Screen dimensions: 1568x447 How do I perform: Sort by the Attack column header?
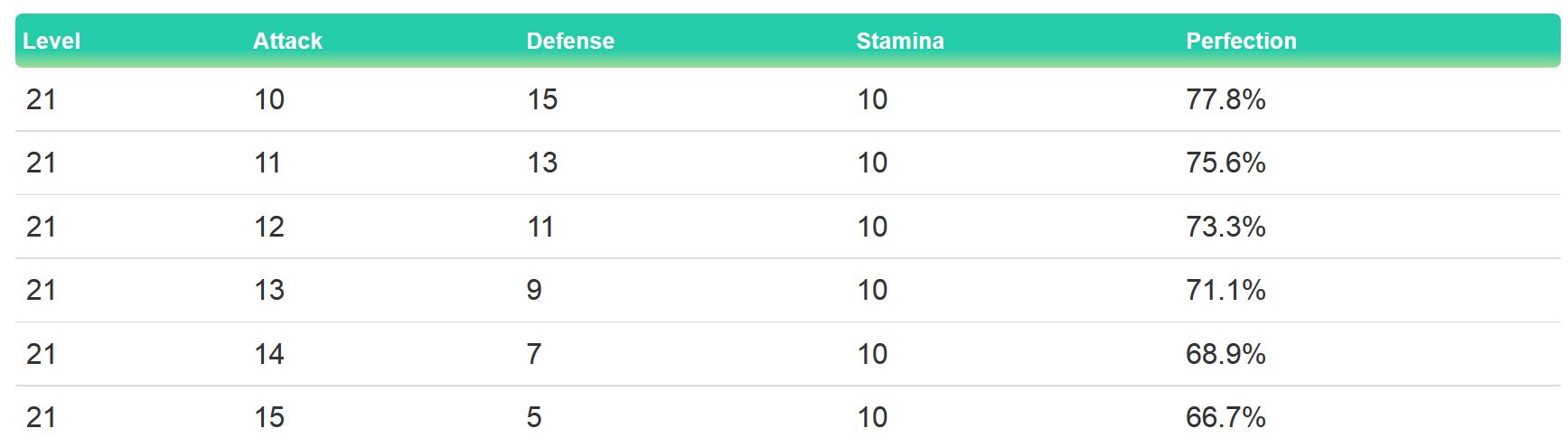(287, 41)
